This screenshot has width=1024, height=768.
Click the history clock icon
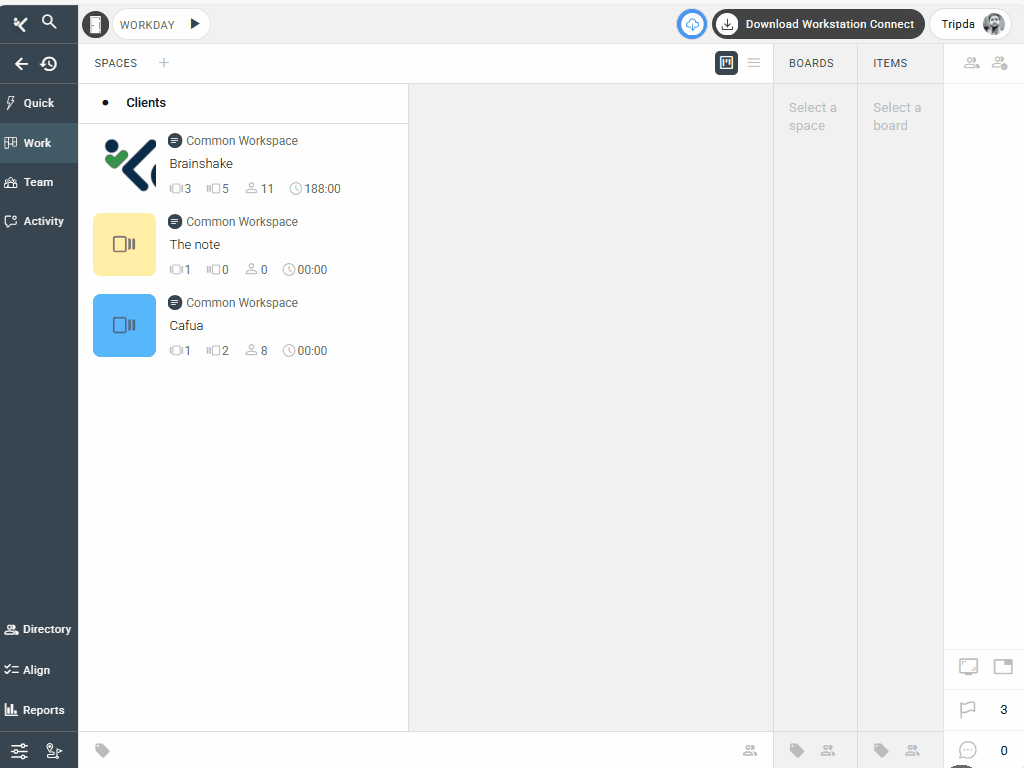pyautogui.click(x=48, y=64)
